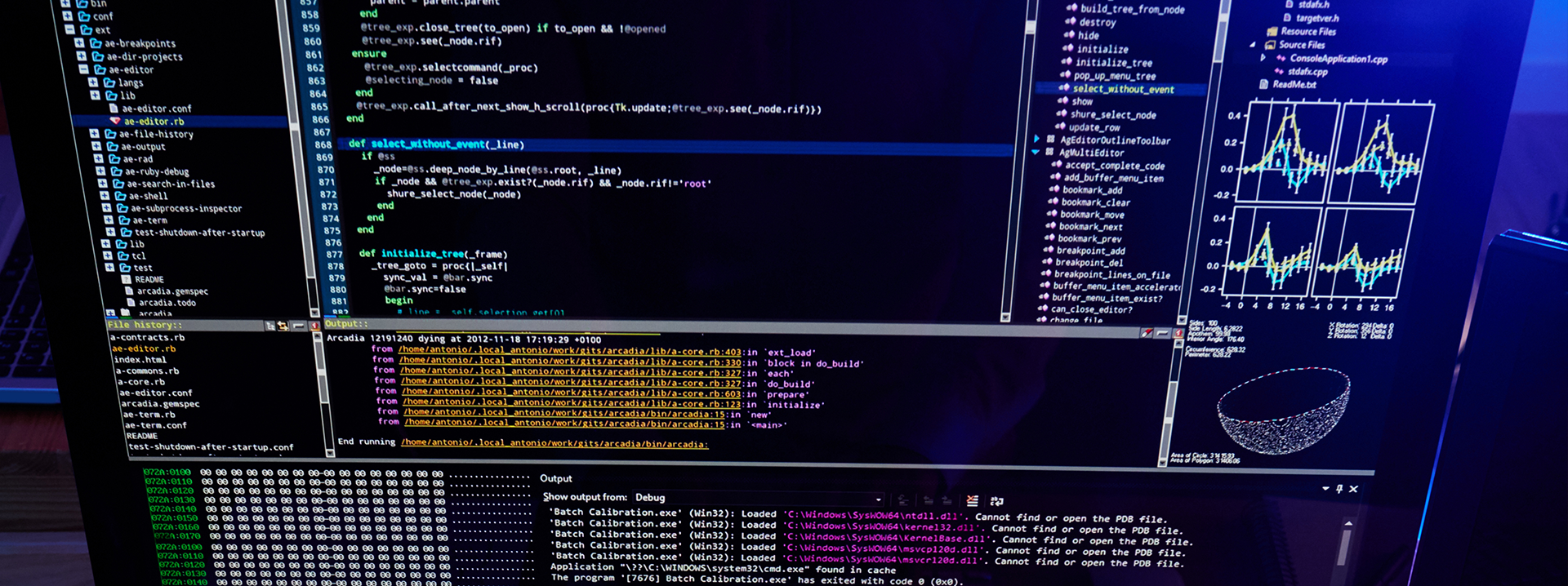Select index.html in File history

coord(140,359)
